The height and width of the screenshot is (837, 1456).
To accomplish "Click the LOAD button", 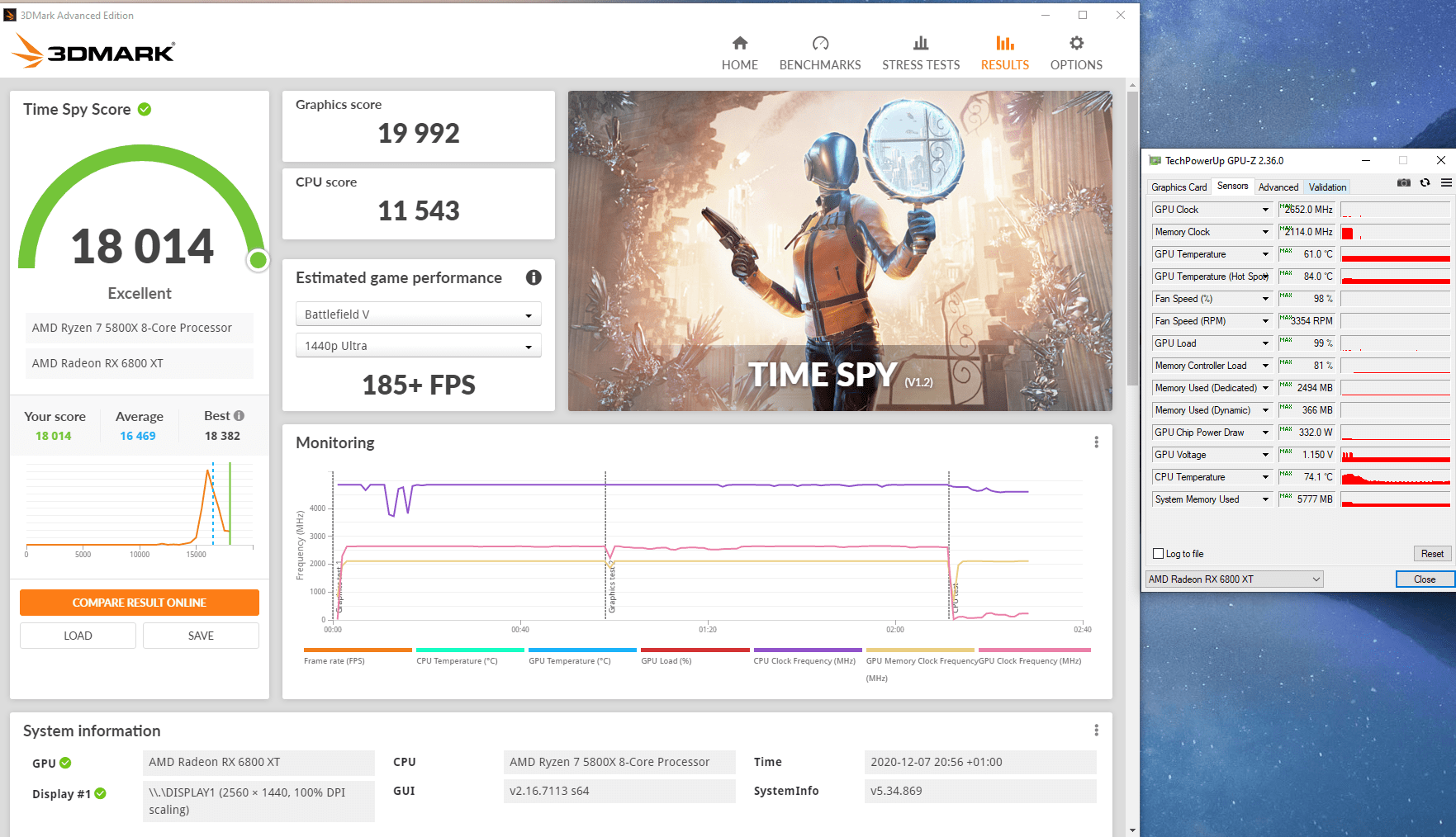I will (78, 636).
